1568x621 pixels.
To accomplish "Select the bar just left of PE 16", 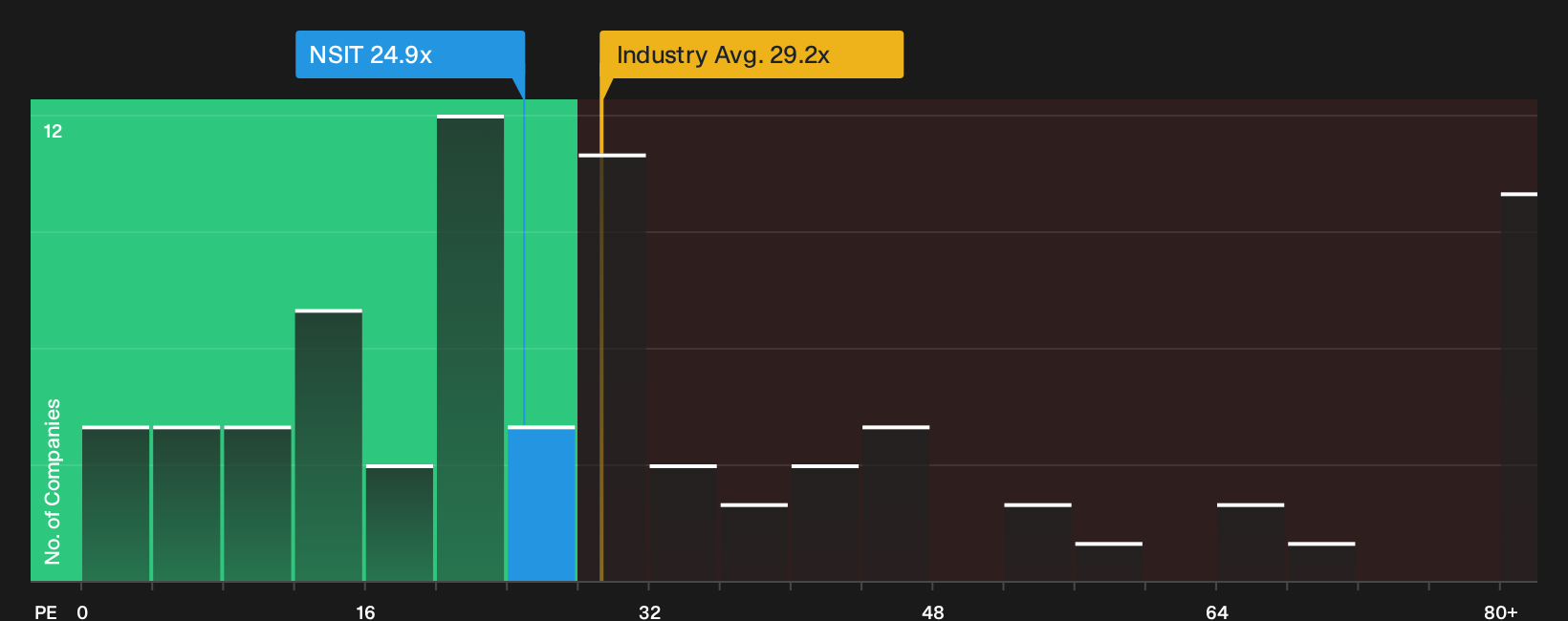I will click(x=329, y=445).
